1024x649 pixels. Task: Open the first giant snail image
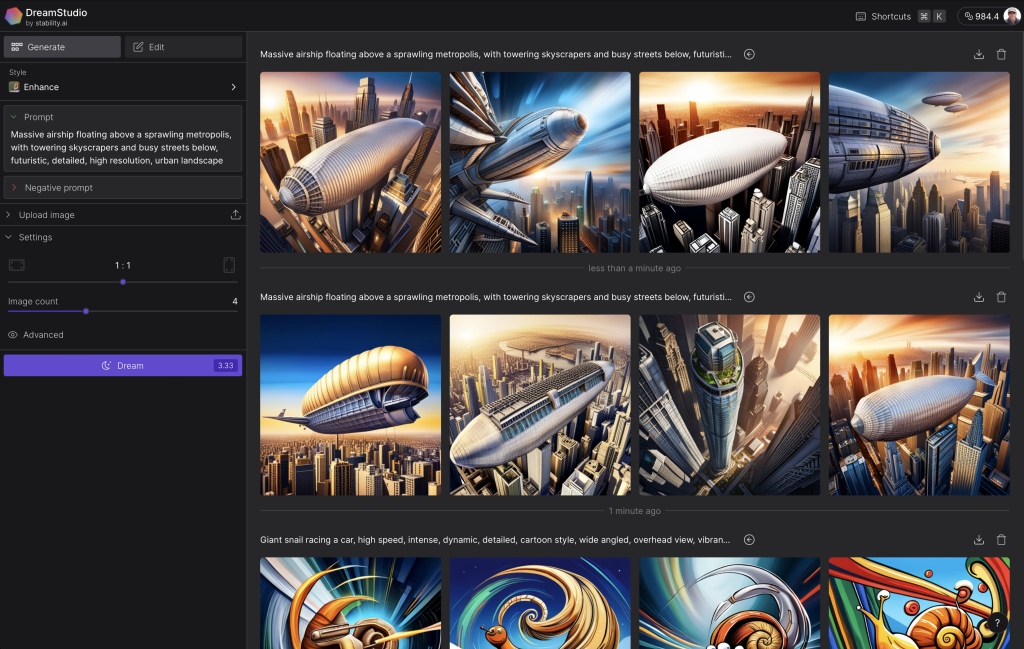[351, 603]
